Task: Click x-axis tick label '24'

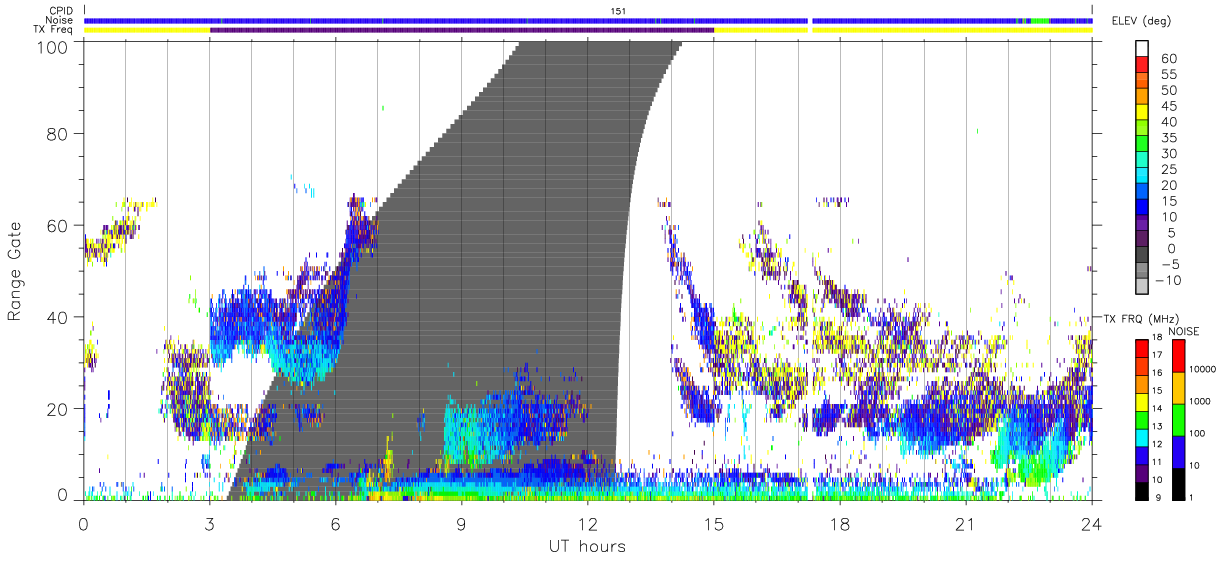Action: 1092,525
